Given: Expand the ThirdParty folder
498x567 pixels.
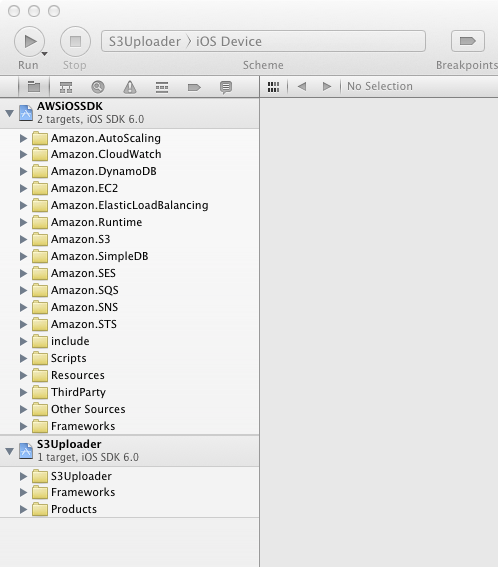Looking at the screenshot, I should 24,392.
